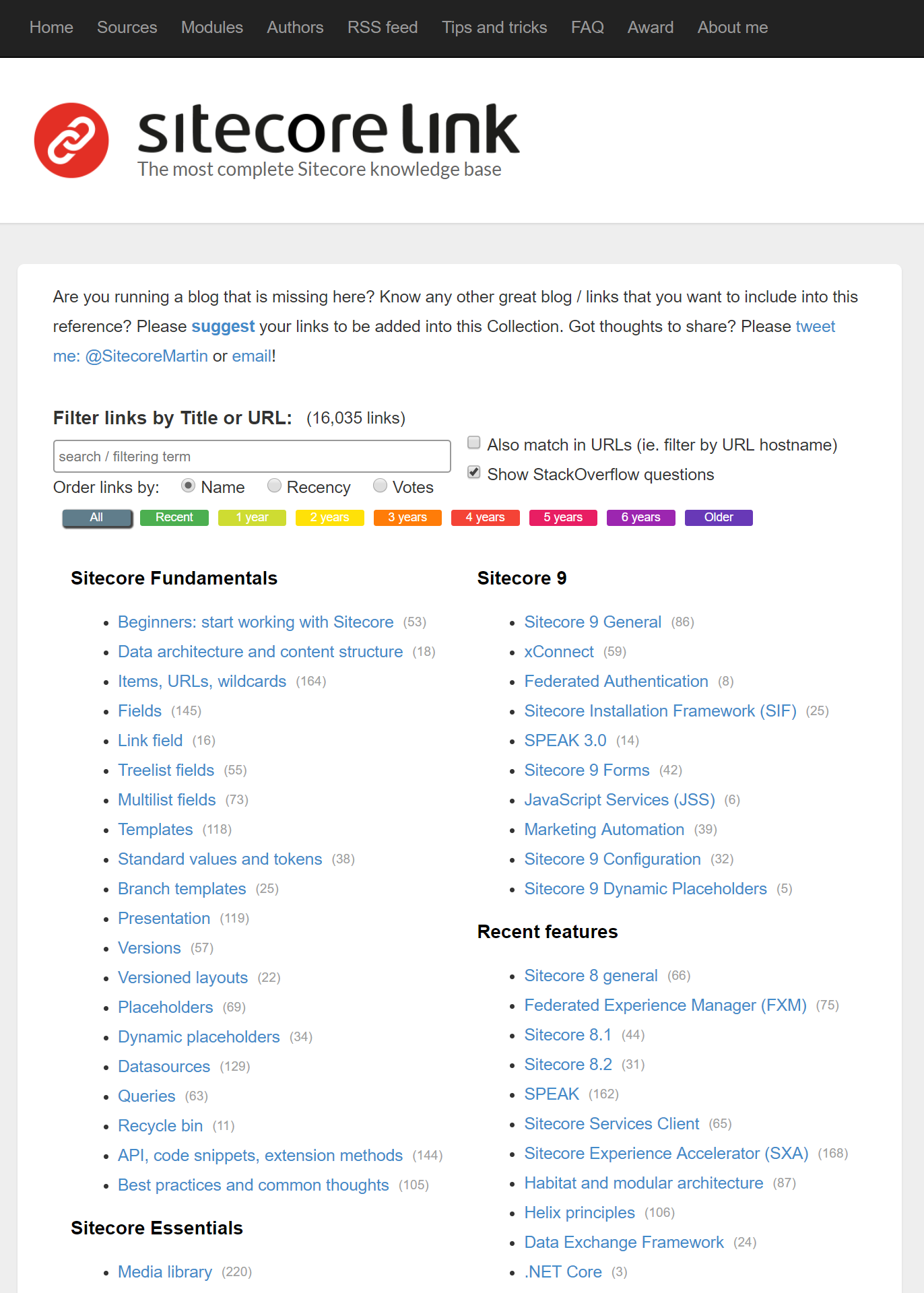Select the purple Older filter tag

point(718,517)
